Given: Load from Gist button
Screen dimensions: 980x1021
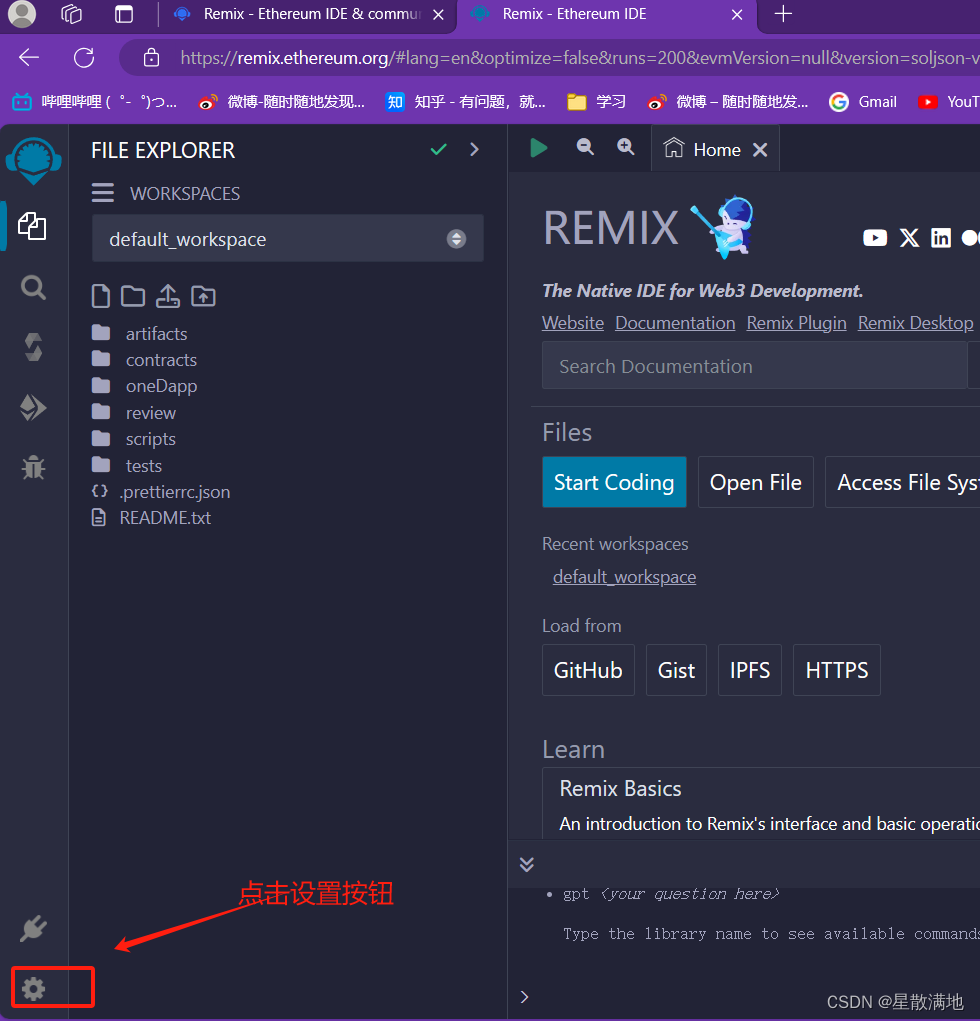Looking at the screenshot, I should 677,670.
